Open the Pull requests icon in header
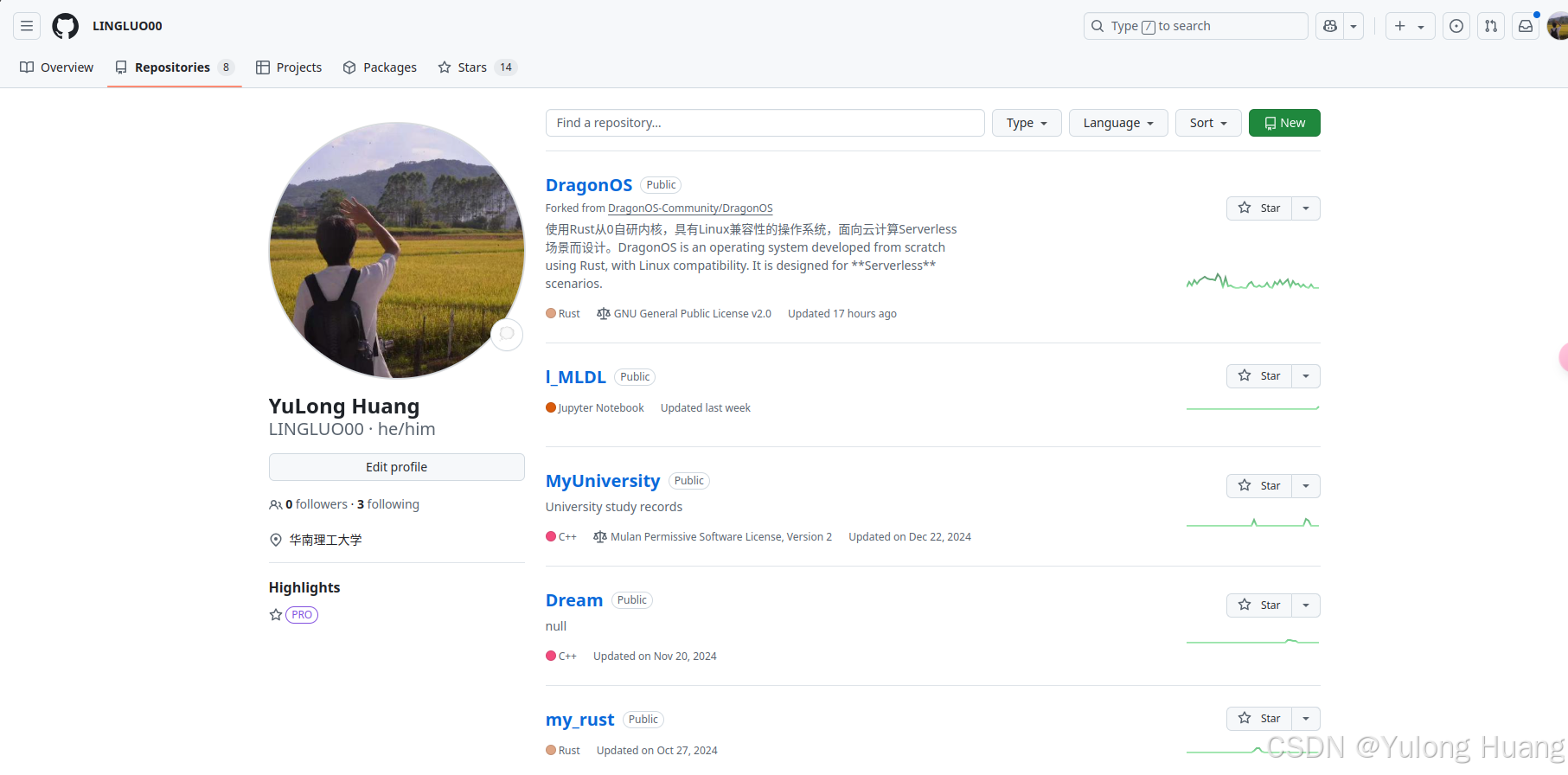 (x=1491, y=26)
